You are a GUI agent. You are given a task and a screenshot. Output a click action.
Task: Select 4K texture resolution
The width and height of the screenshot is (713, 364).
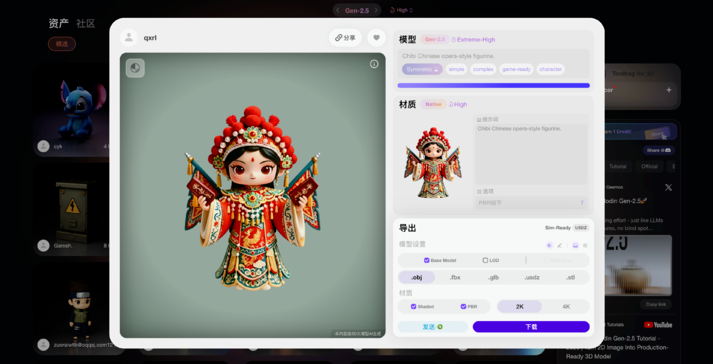(x=566, y=306)
